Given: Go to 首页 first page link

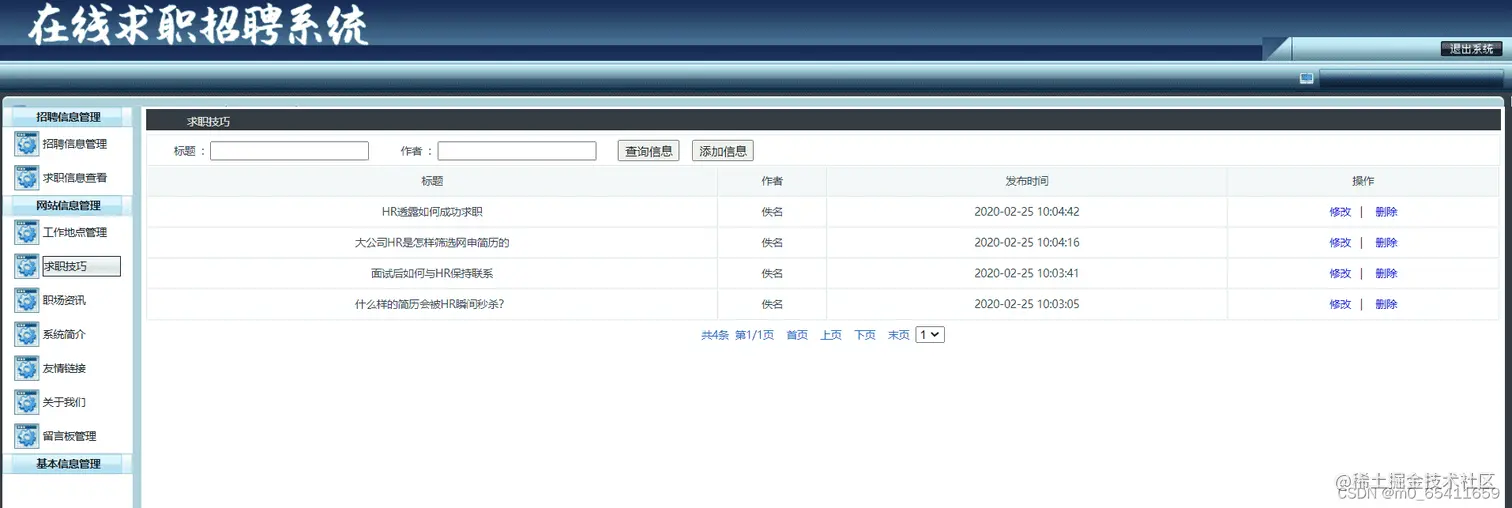Looking at the screenshot, I should [x=797, y=336].
